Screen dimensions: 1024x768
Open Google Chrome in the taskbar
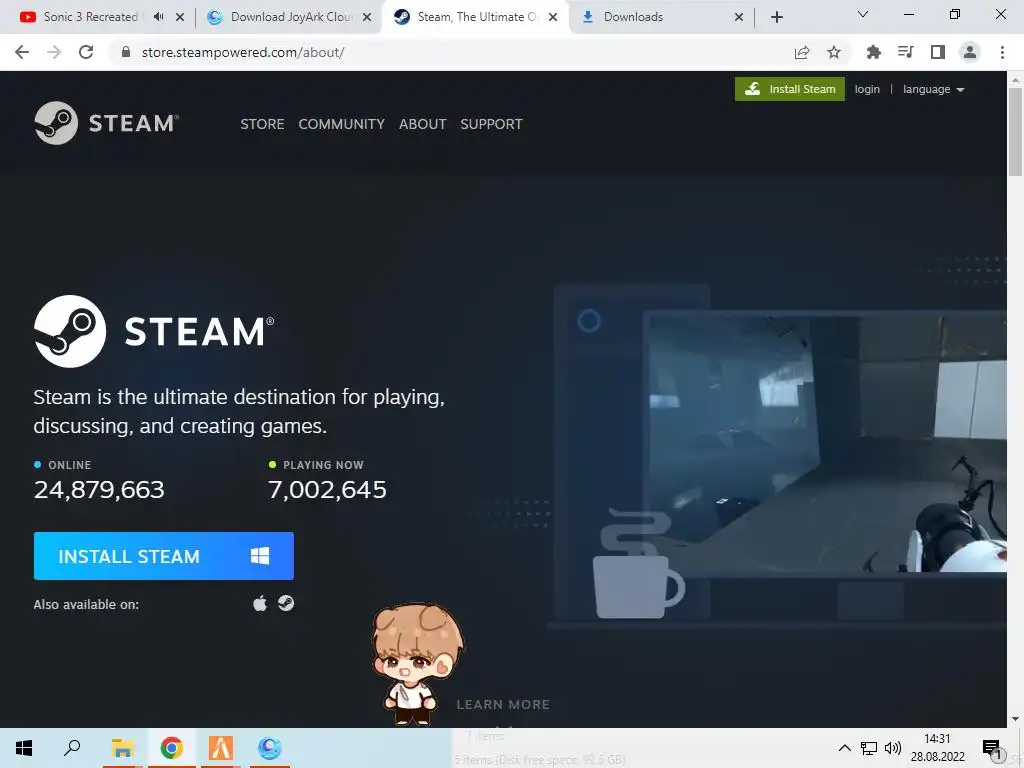[x=171, y=748]
